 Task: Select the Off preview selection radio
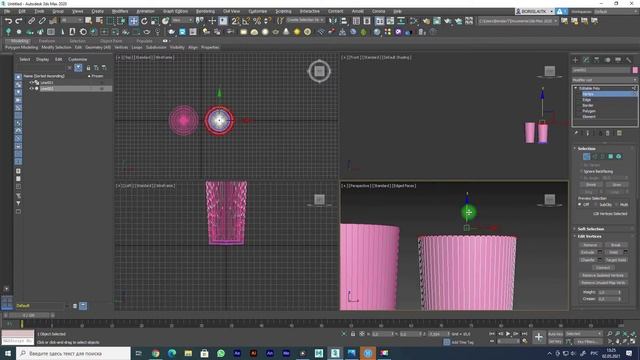click(x=580, y=204)
